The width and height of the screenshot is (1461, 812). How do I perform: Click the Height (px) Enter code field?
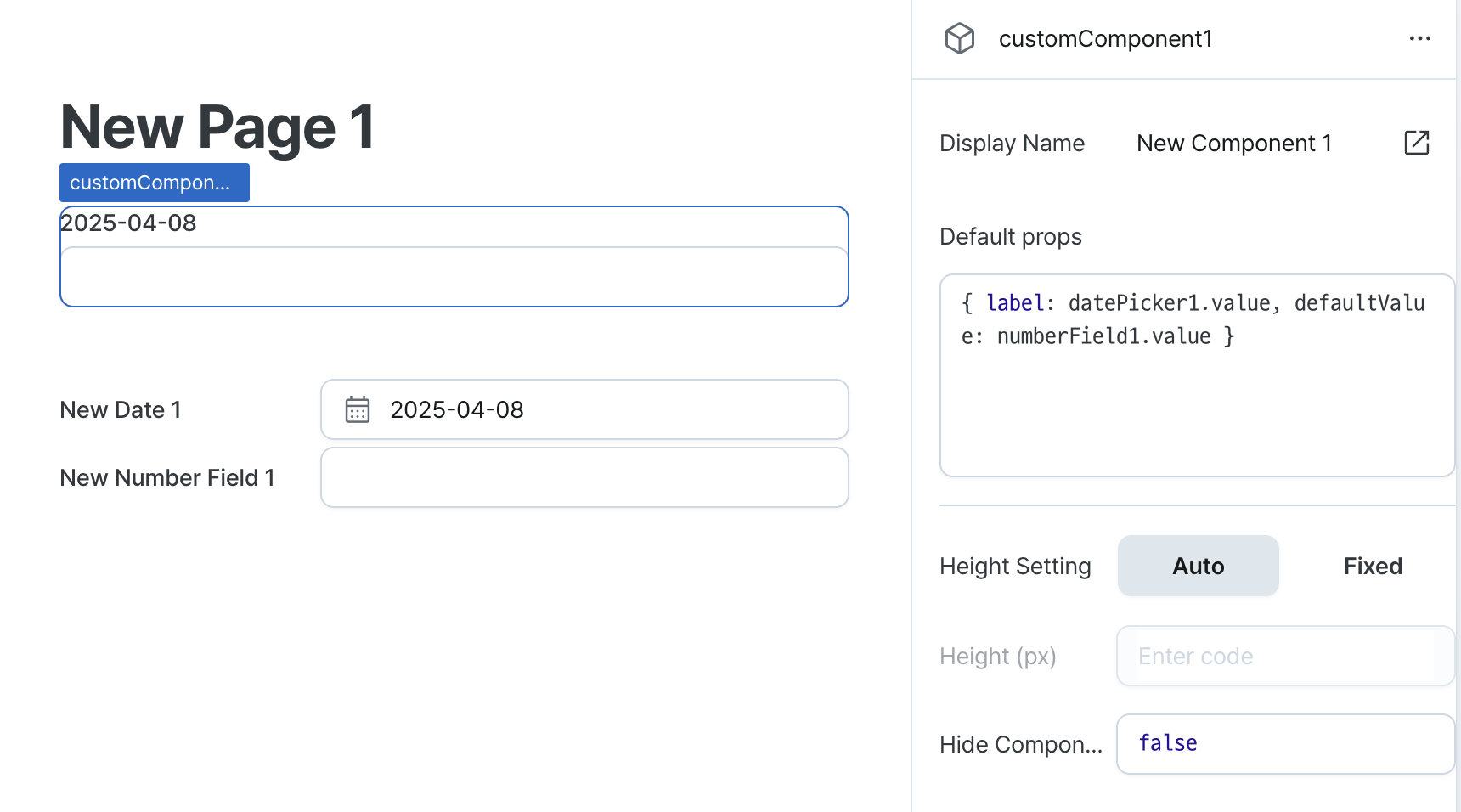1285,656
